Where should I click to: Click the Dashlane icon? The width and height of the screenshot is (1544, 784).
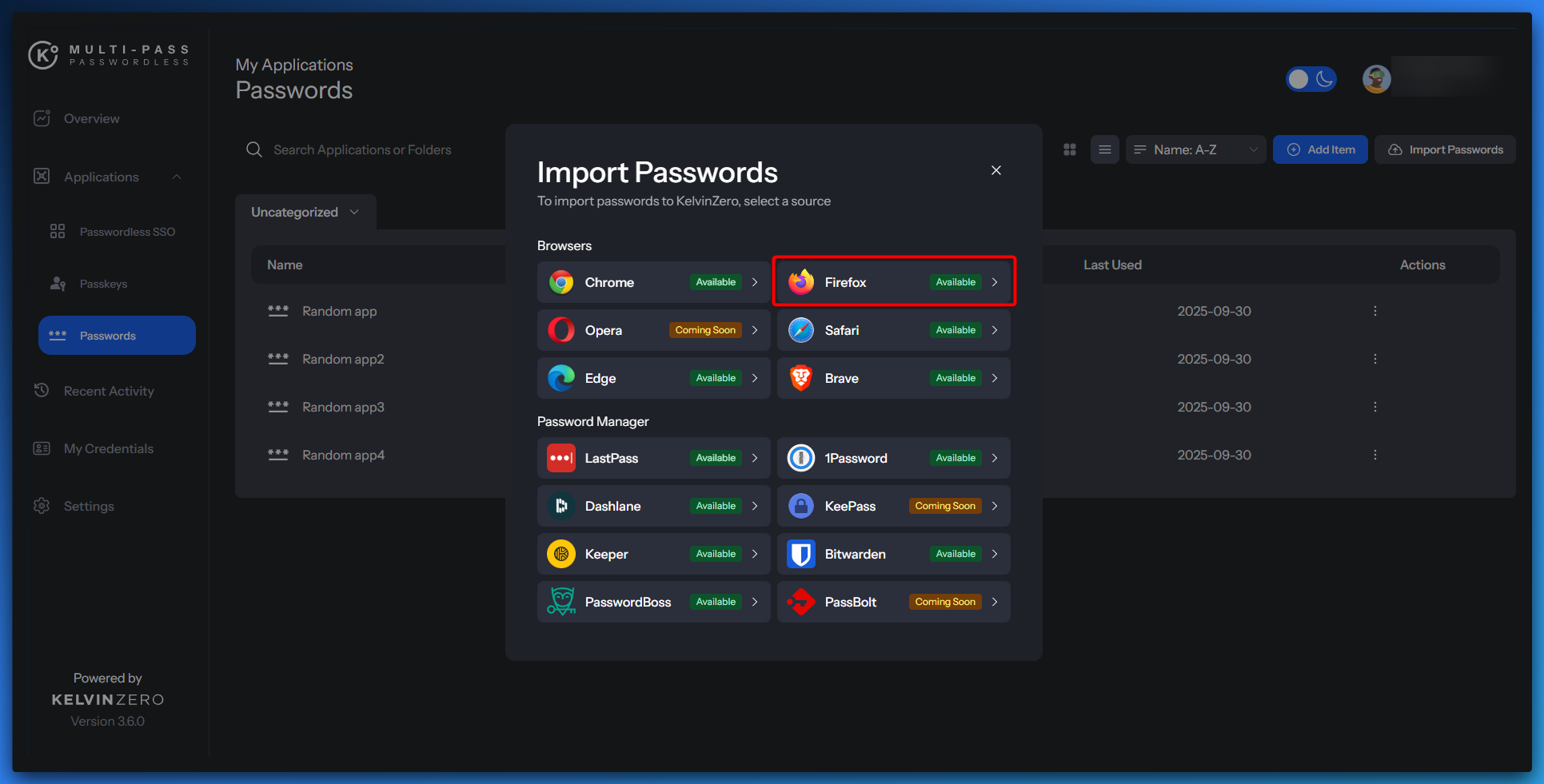coord(561,506)
